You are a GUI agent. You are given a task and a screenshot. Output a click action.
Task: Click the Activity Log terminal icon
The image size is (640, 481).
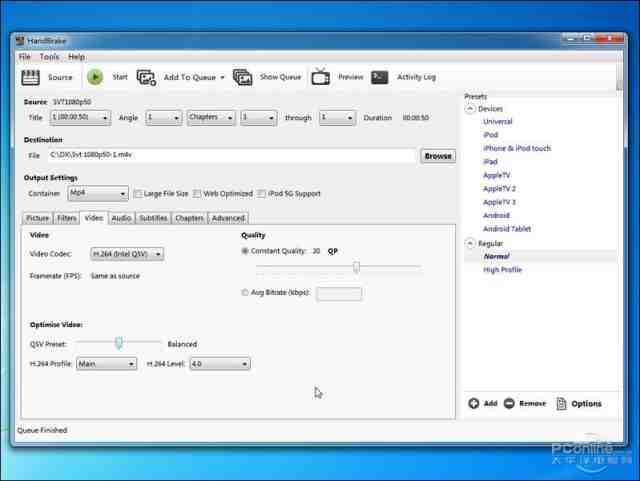tap(380, 77)
